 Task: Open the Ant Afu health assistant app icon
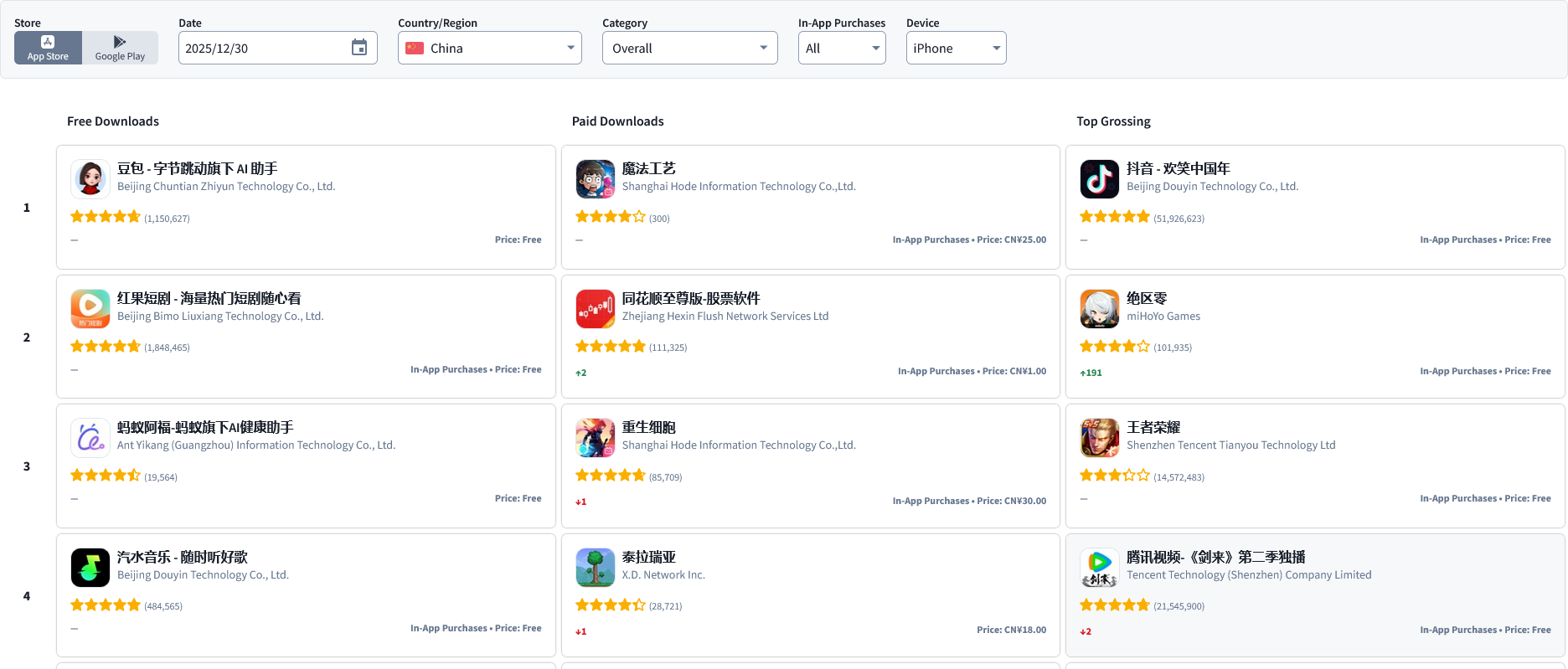tap(90, 438)
